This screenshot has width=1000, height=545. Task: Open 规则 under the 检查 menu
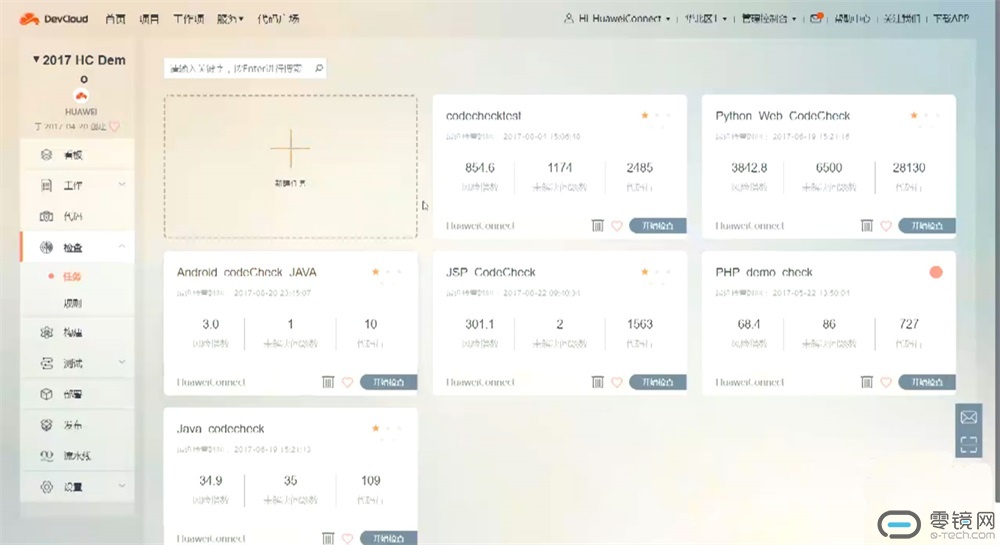coord(72,302)
